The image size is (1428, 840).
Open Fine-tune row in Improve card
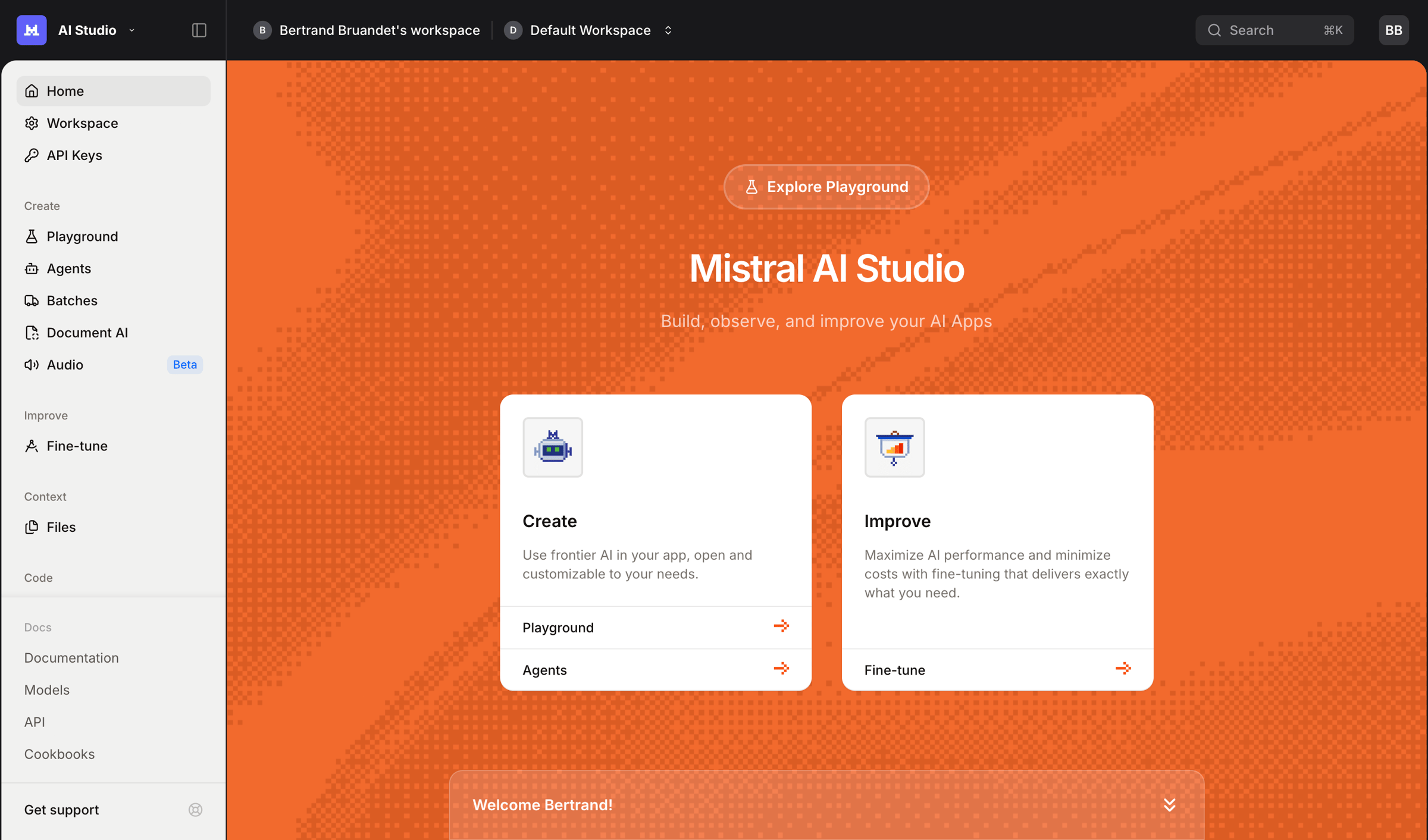tap(997, 669)
